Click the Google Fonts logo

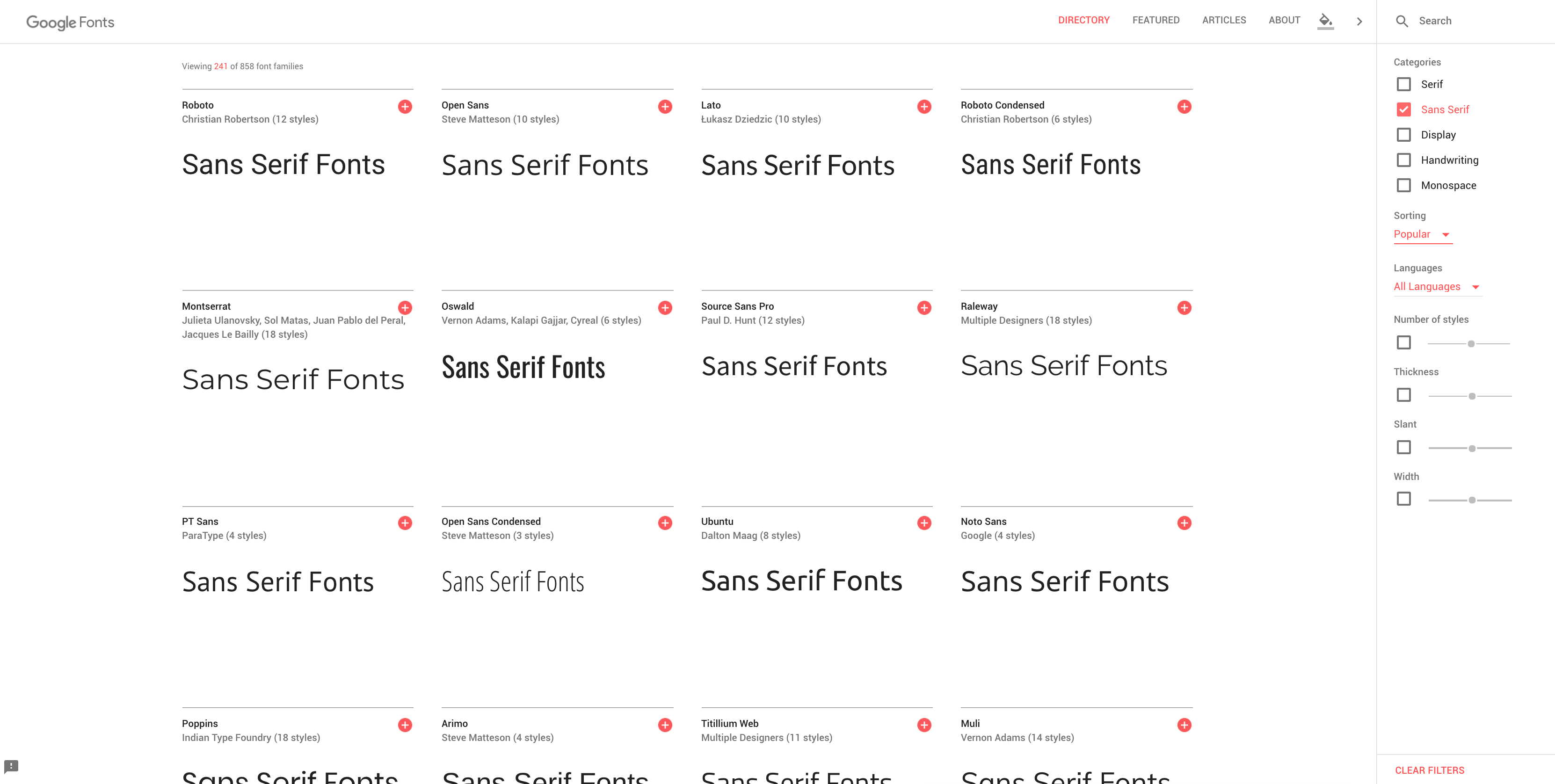click(x=70, y=22)
